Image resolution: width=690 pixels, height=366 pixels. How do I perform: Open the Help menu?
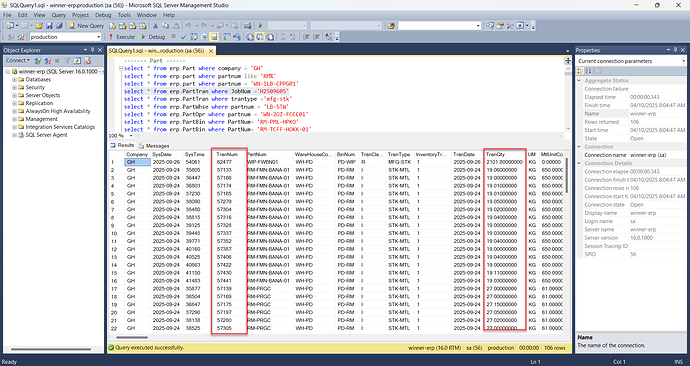[x=169, y=15]
